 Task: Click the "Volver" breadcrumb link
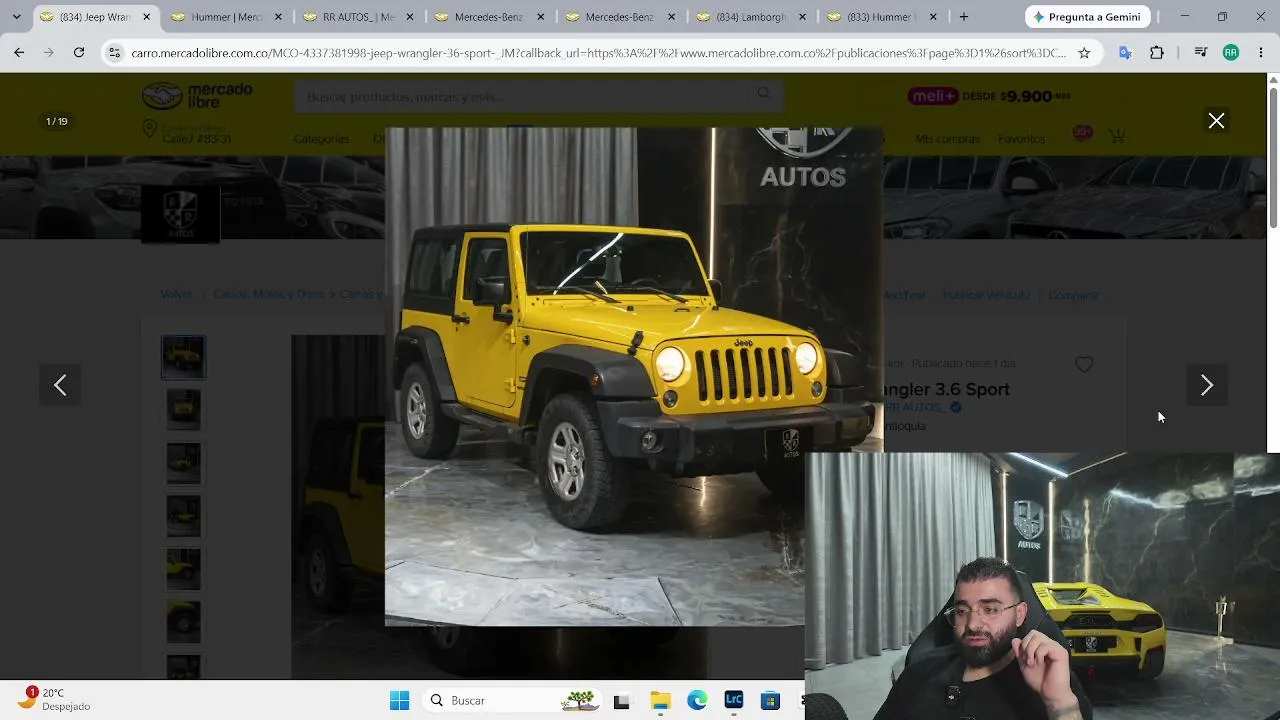pyautogui.click(x=176, y=295)
